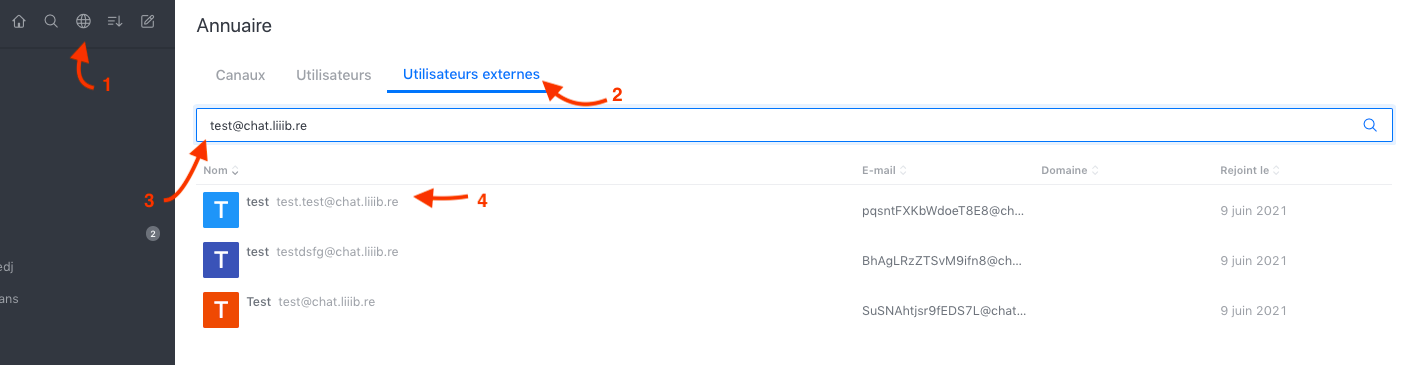Click the unread badge showing 2
This screenshot has width=1406, height=365.
[153, 234]
